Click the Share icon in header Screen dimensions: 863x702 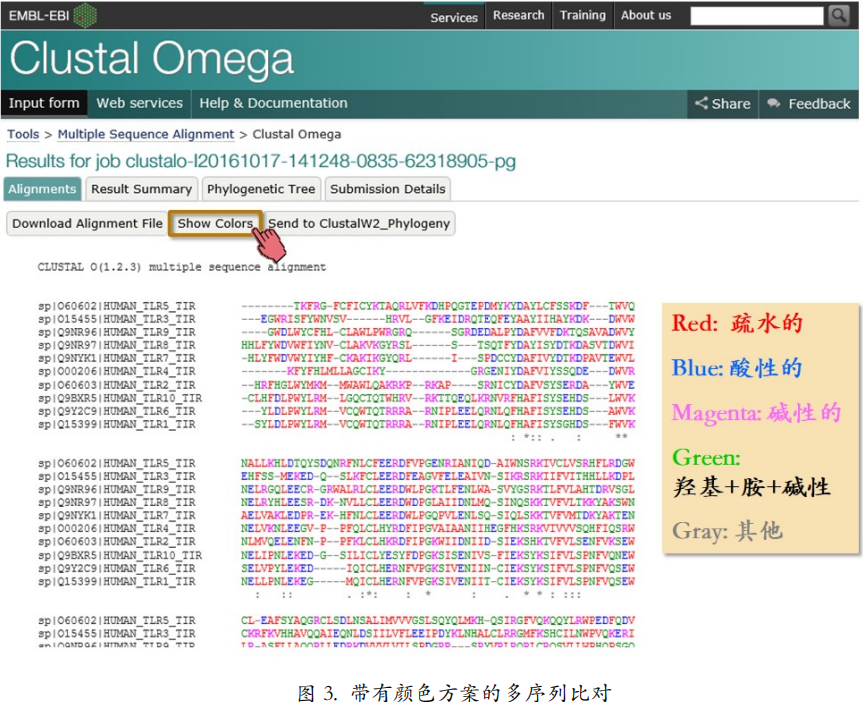(x=701, y=103)
